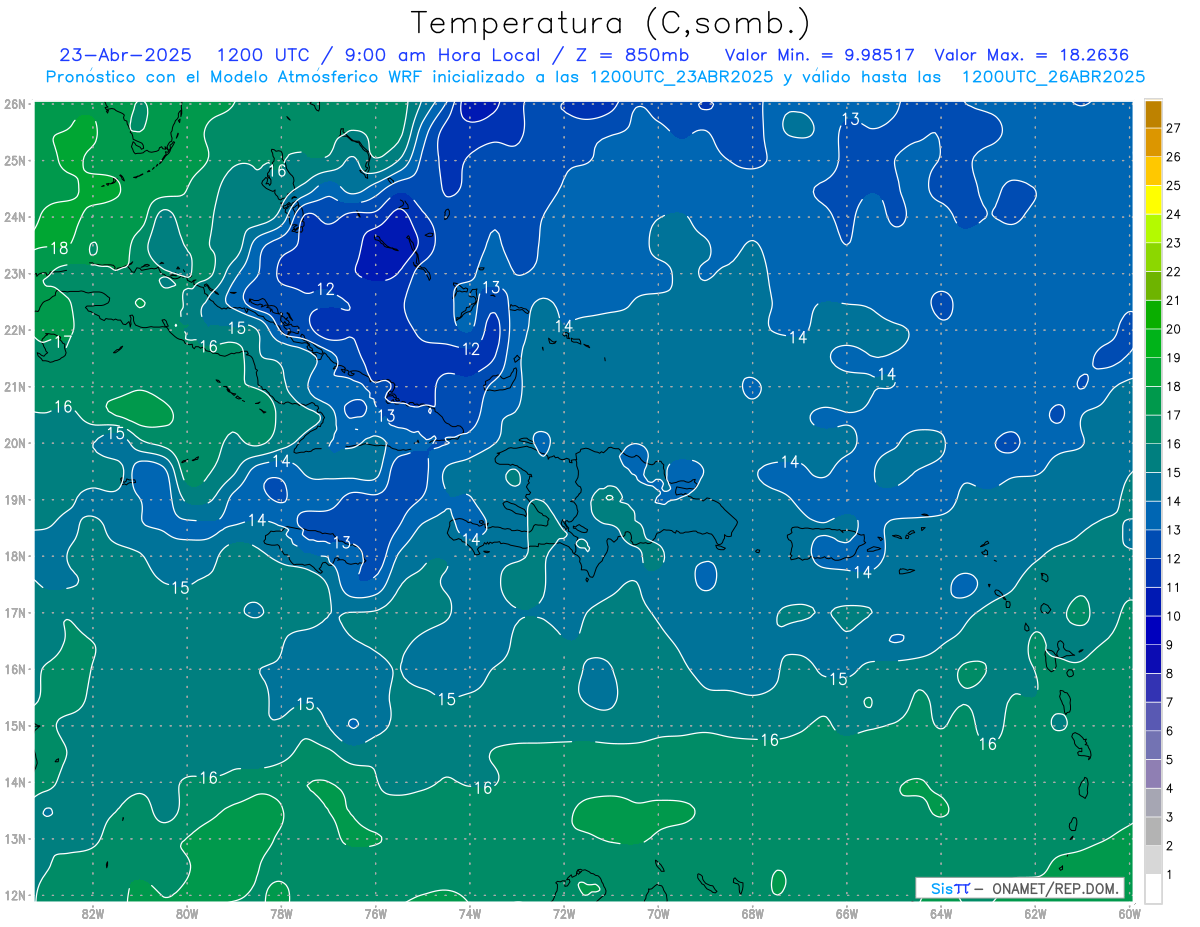Screen dimensions: 1200x927
Task: Click the 23N latitude axis label
Action: coord(14,273)
